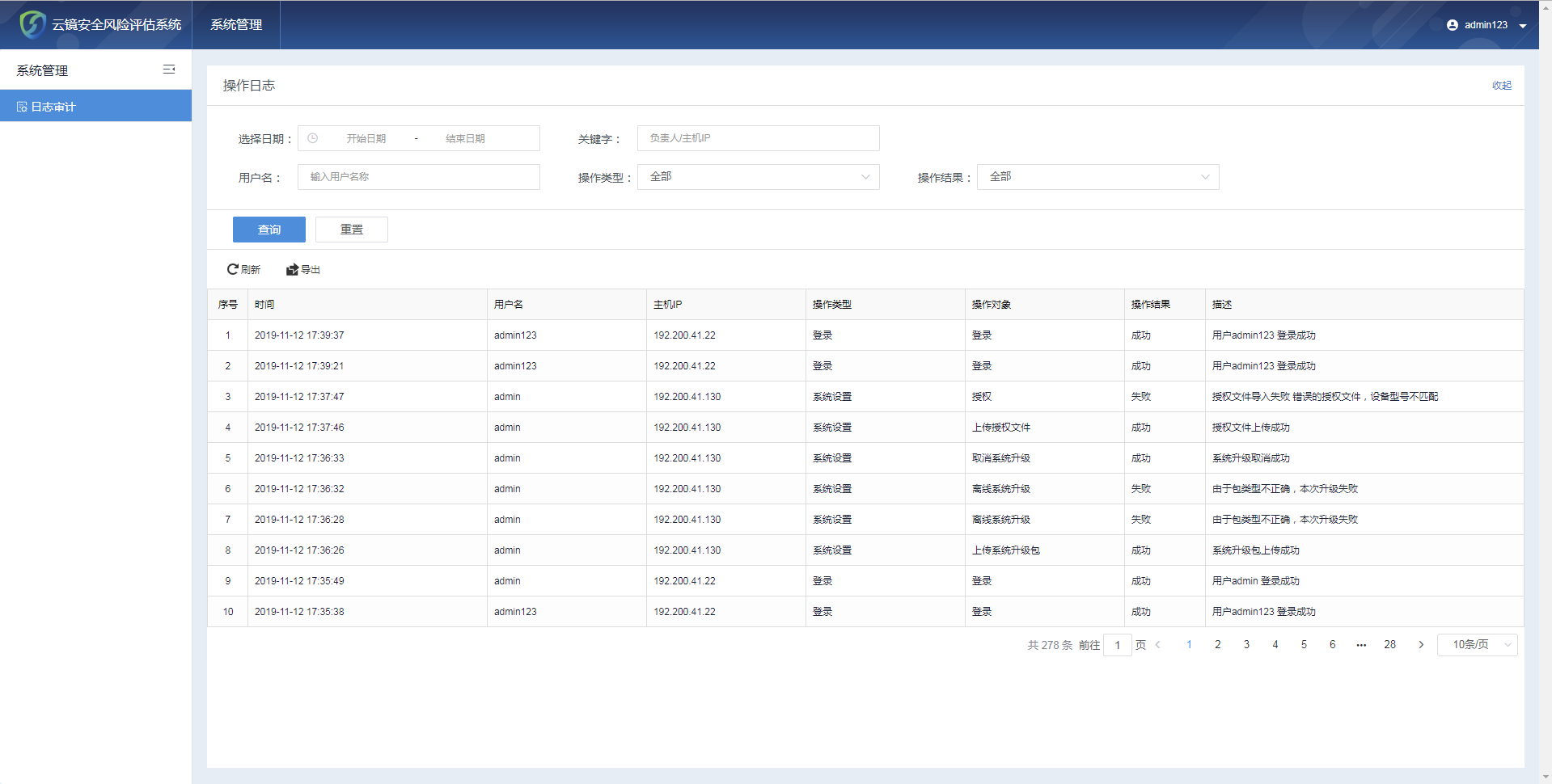The height and width of the screenshot is (784, 1552).
Task: Go to page 2
Action: point(1218,645)
